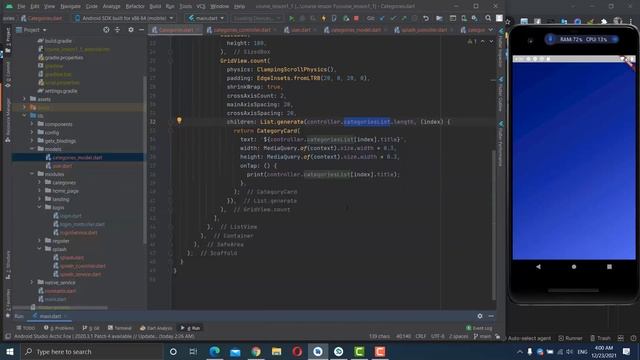Click the Windows Start button

point(9,351)
